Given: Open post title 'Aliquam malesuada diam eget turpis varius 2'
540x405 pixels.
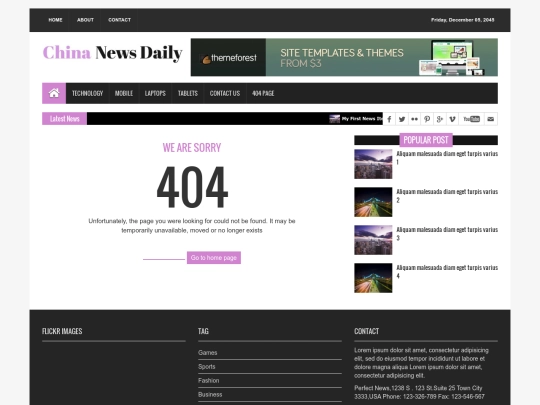Looking at the screenshot, I should [447, 196].
